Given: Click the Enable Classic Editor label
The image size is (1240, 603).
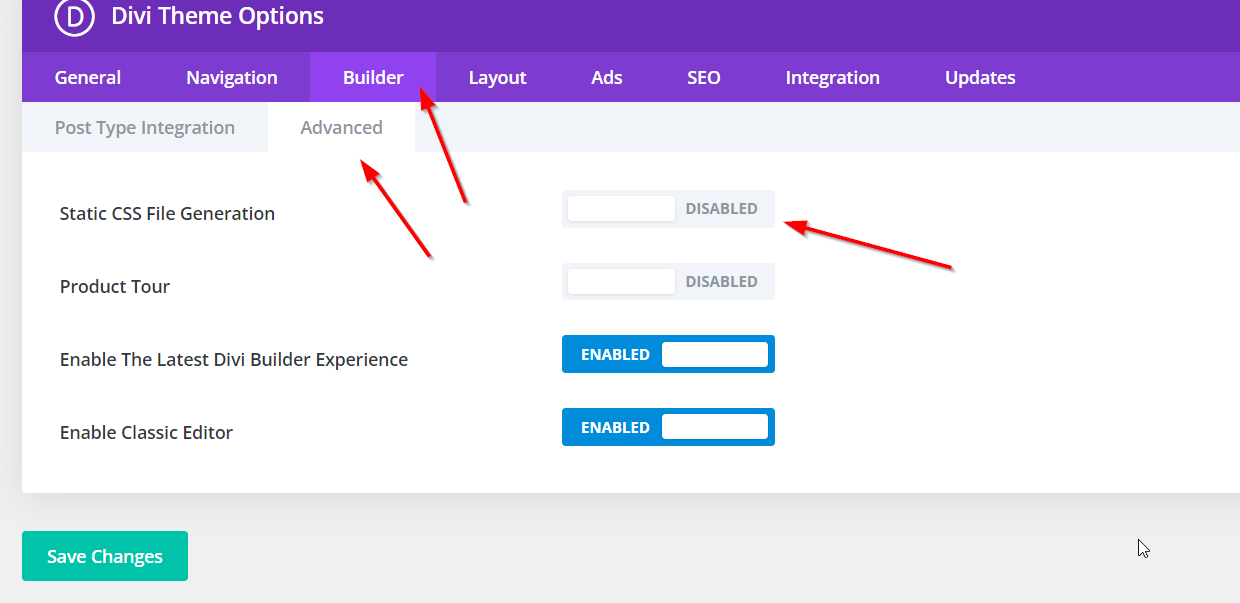Looking at the screenshot, I should click(x=146, y=433).
